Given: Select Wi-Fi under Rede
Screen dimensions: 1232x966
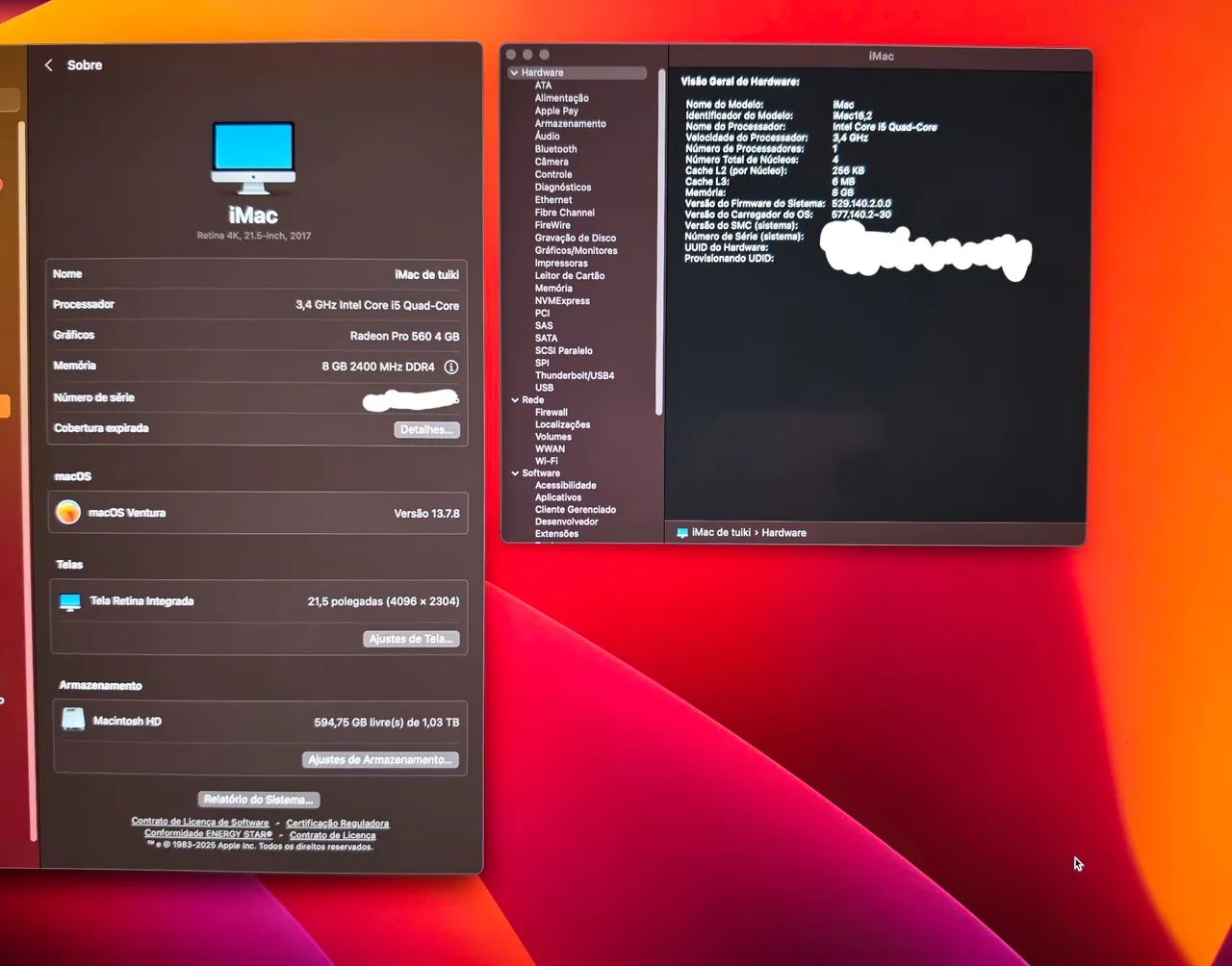Looking at the screenshot, I should pyautogui.click(x=547, y=462).
